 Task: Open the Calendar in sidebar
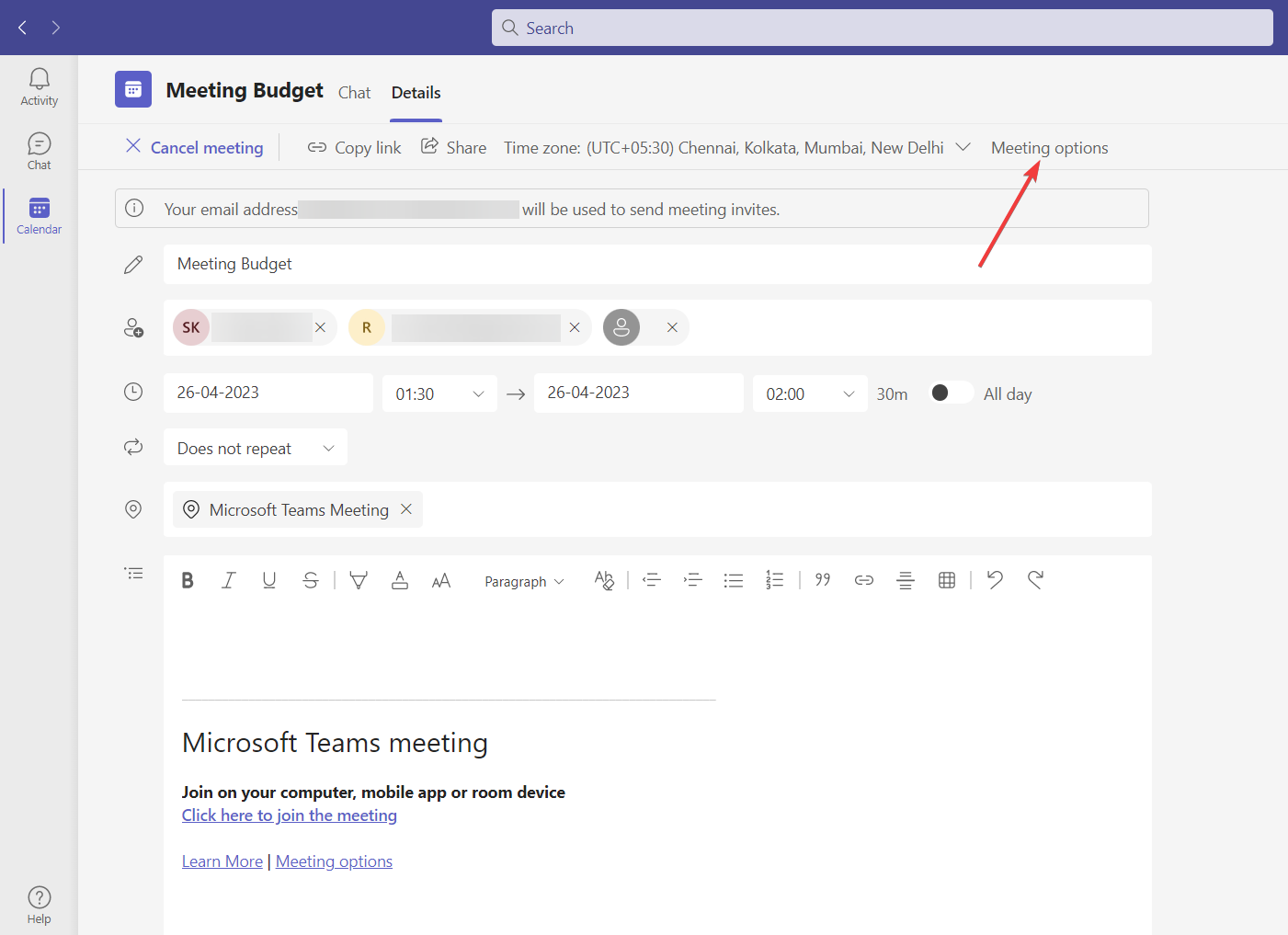point(39,216)
